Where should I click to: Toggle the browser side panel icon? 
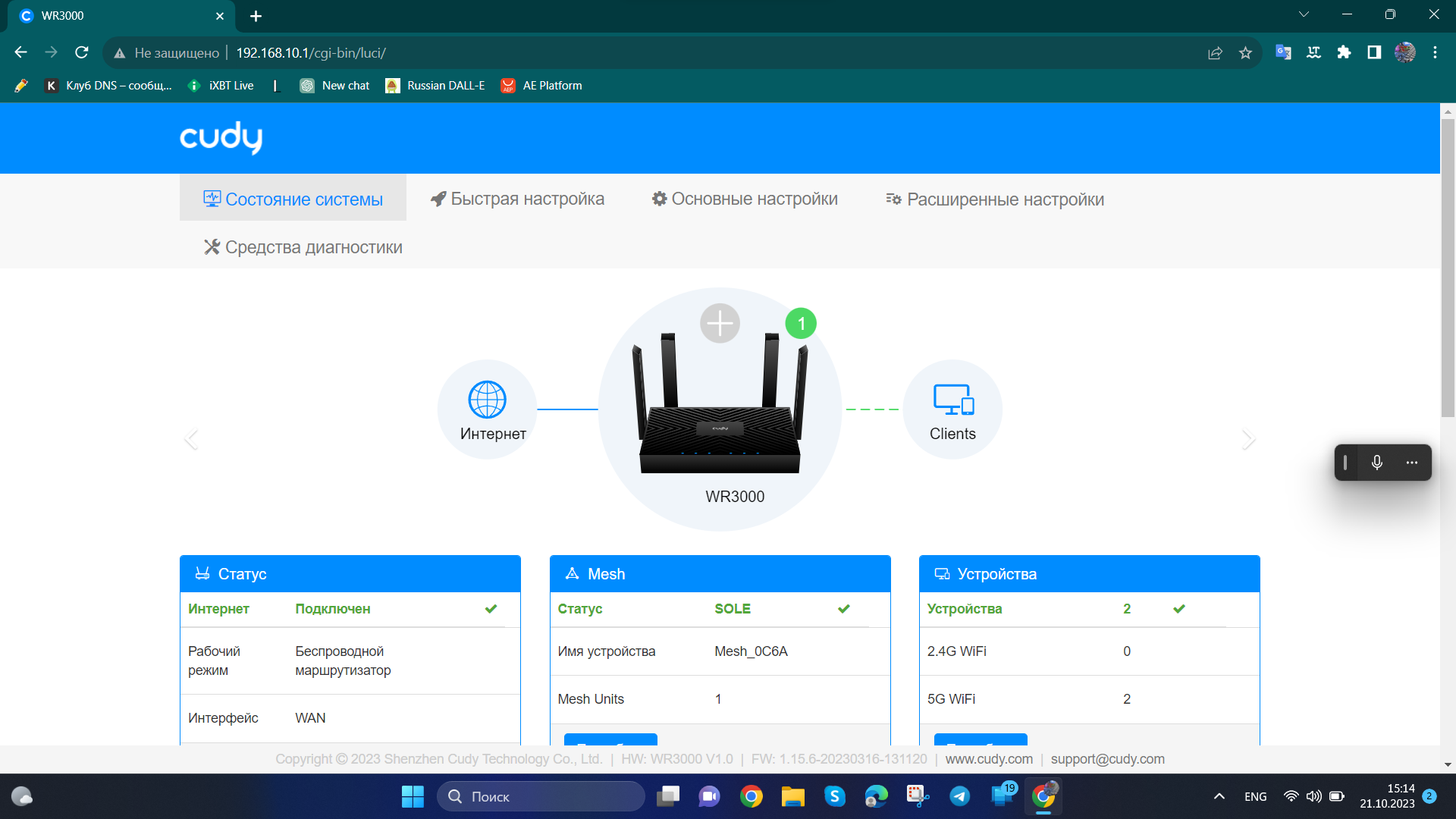[x=1374, y=52]
